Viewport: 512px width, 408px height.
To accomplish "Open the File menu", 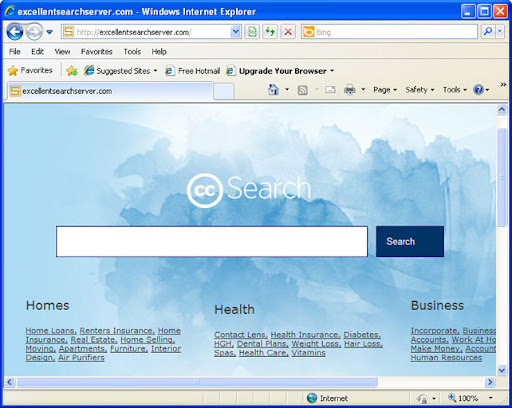I will 15,52.
